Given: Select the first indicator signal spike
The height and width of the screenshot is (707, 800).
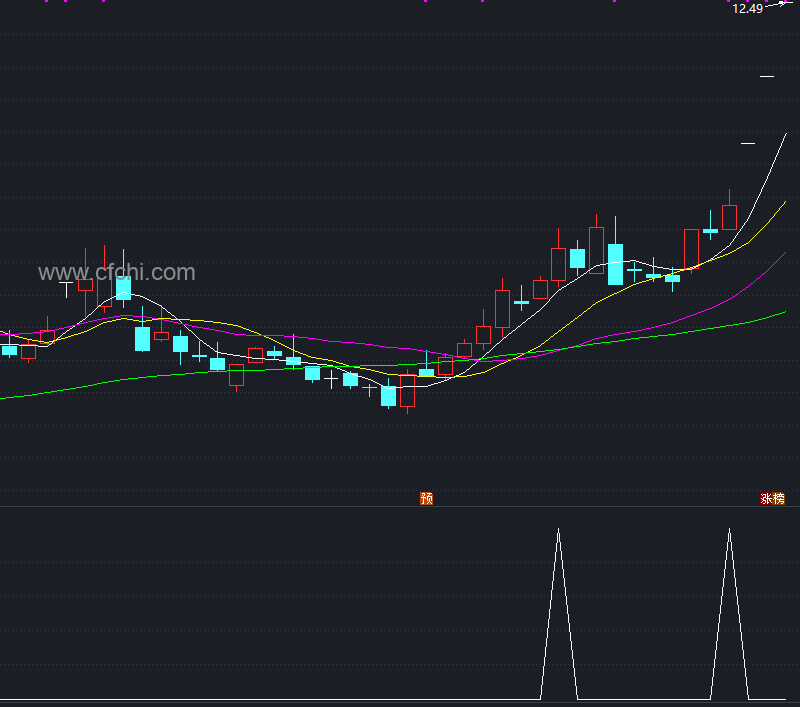Looking at the screenshot, I should click(x=559, y=612).
